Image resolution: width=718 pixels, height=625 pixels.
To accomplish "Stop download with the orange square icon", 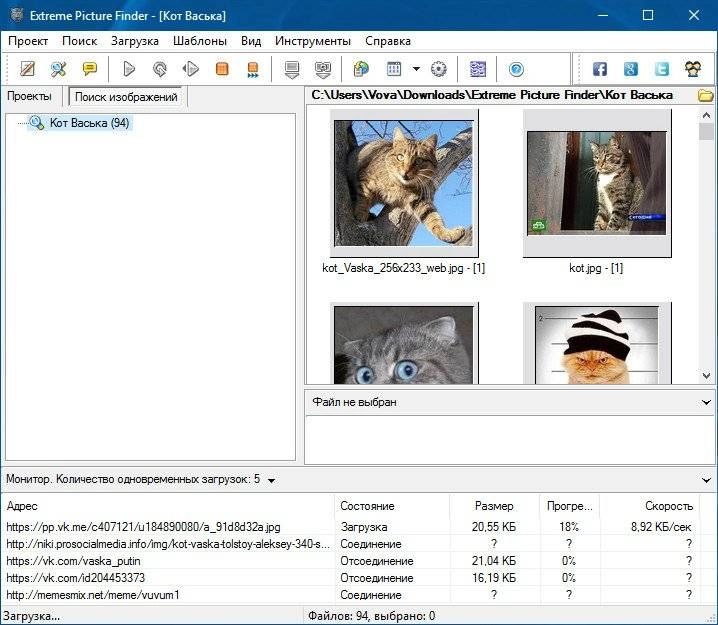I will tap(222, 69).
